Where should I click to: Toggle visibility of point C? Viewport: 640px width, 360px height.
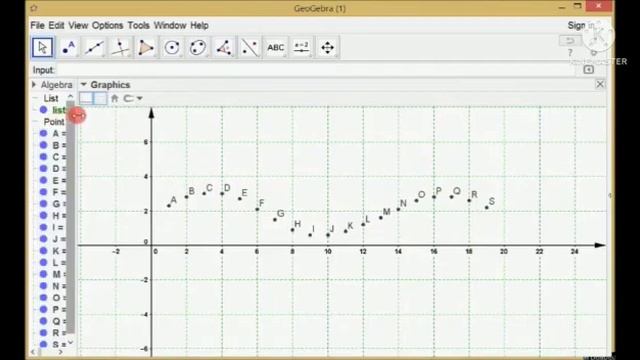click(43, 157)
